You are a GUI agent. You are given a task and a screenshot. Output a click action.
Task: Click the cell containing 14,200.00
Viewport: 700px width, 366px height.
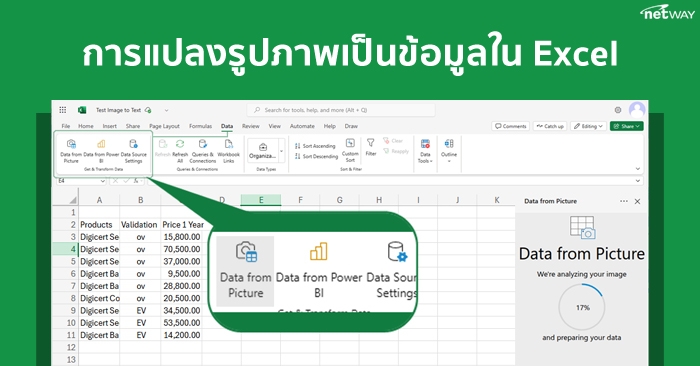tap(181, 335)
